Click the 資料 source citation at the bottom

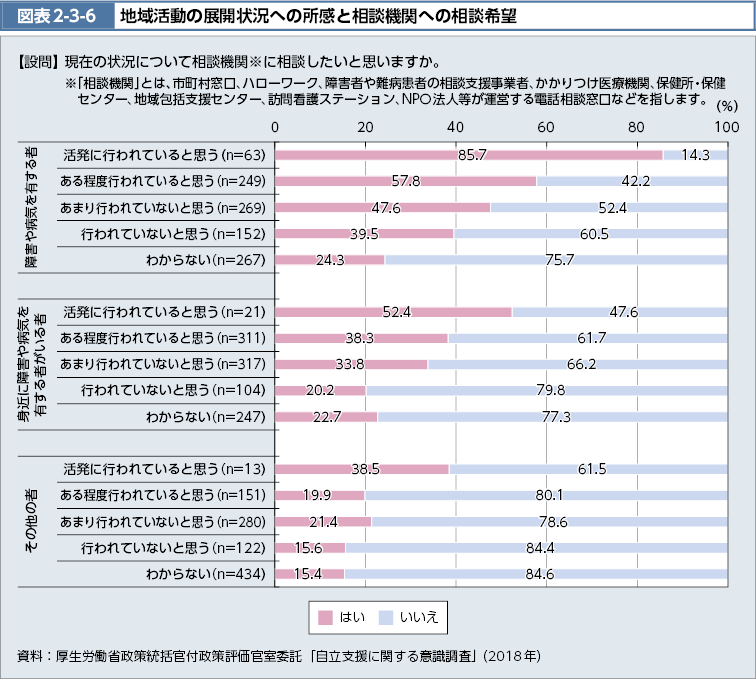(x=280, y=657)
